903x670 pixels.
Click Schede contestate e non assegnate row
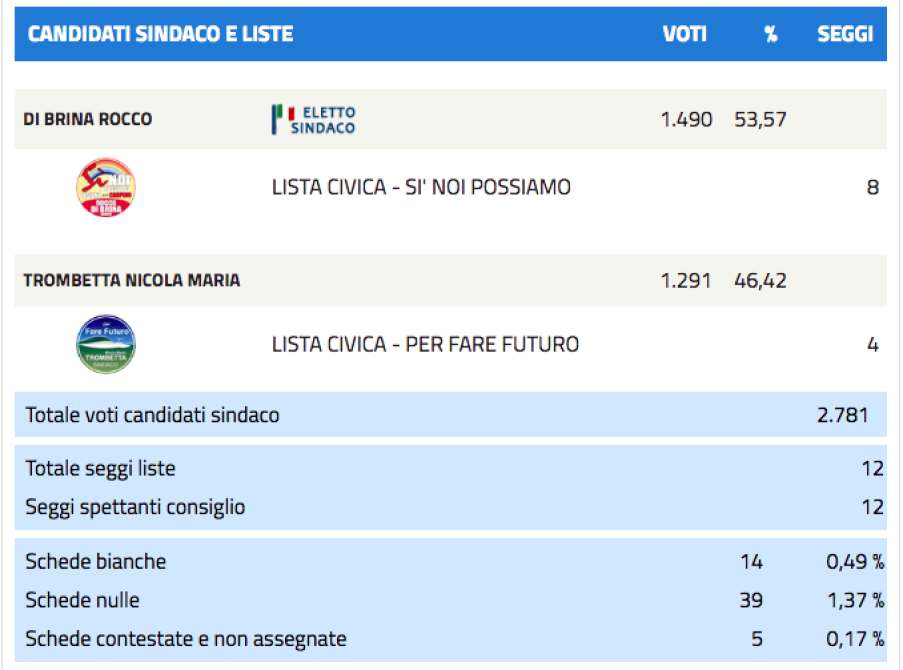click(450, 639)
